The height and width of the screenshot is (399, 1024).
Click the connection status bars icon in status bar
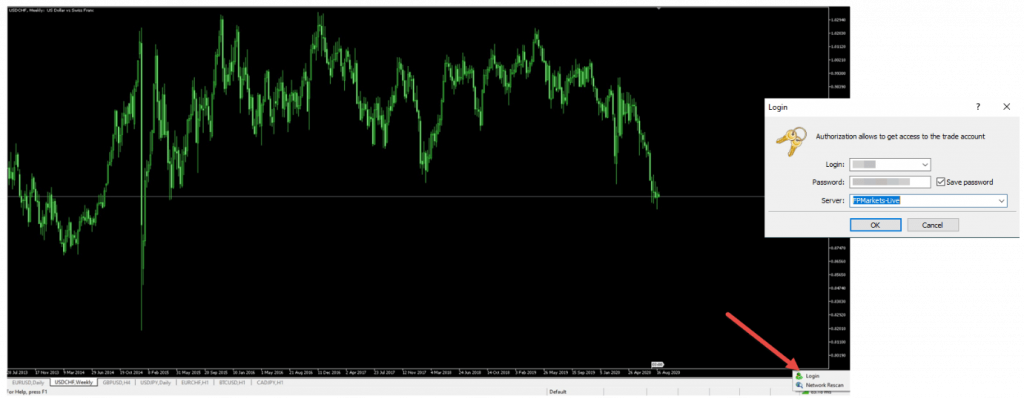click(806, 392)
